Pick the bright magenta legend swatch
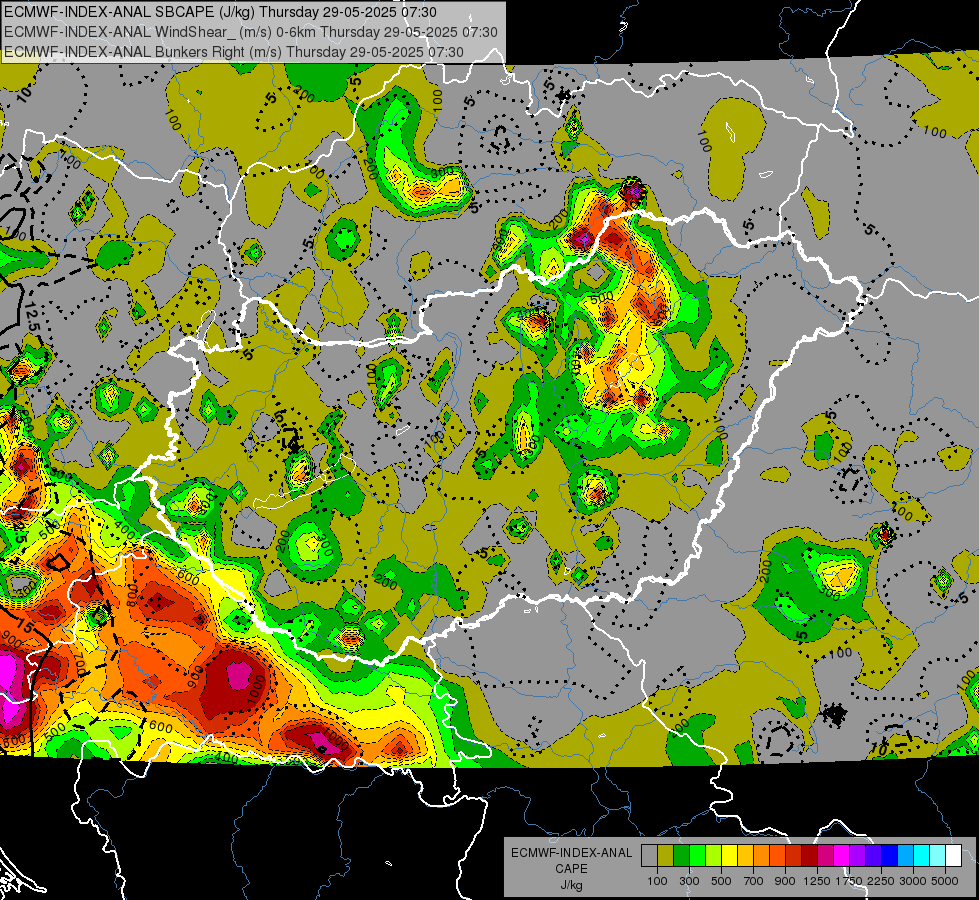Screen dimensions: 979x900 841,856
